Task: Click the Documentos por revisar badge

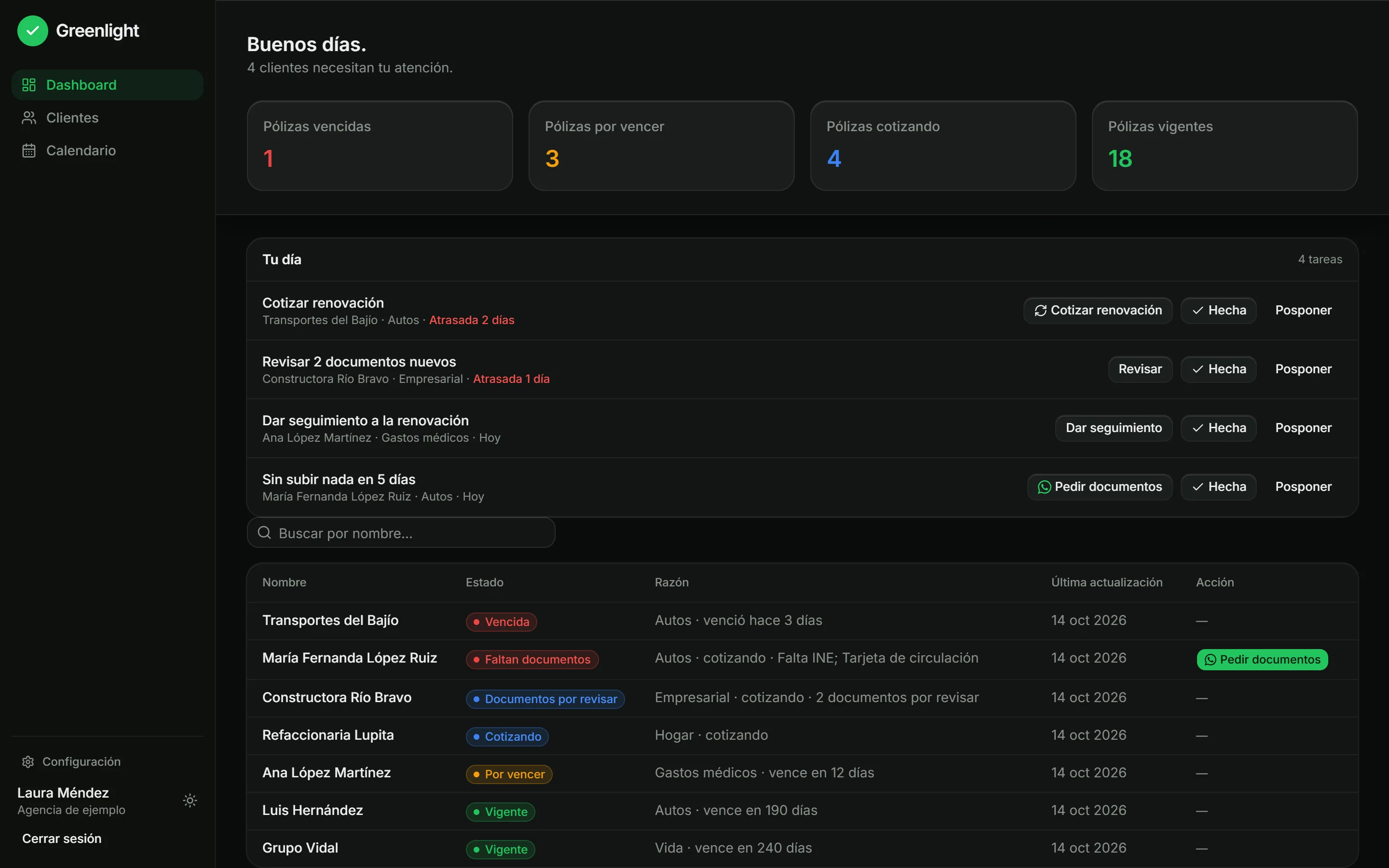Action: pyautogui.click(x=545, y=699)
